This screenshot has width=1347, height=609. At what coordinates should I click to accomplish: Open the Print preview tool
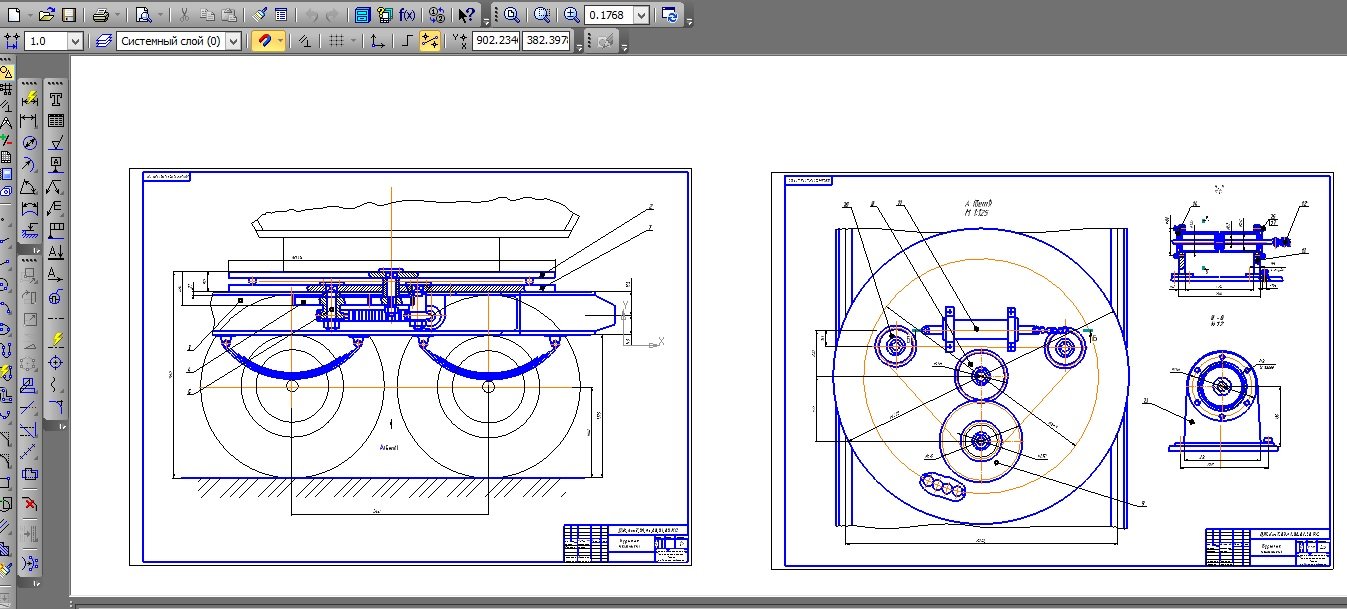(143, 15)
